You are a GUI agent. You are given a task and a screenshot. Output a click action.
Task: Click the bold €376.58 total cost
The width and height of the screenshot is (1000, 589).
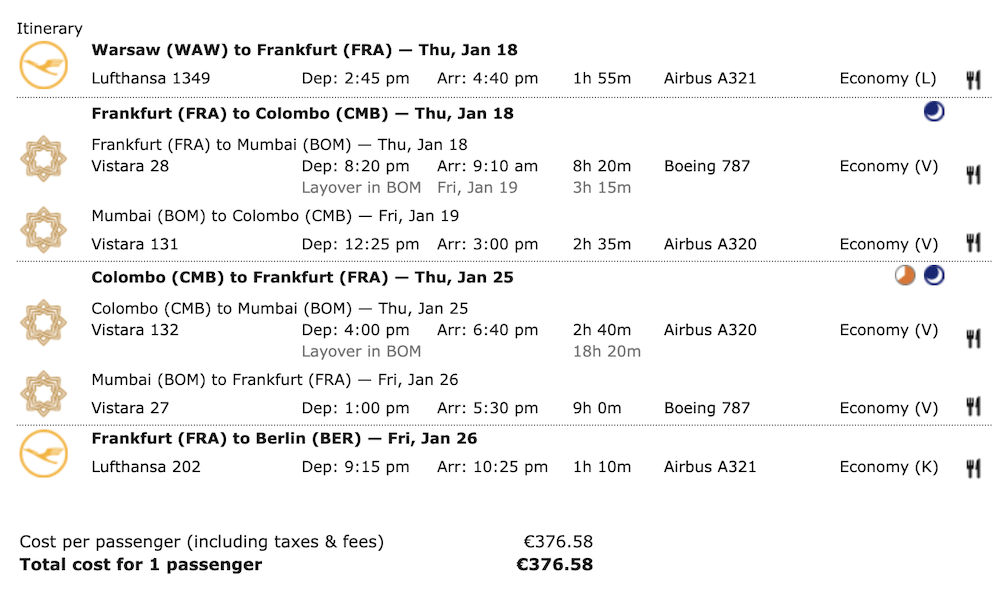(554, 565)
